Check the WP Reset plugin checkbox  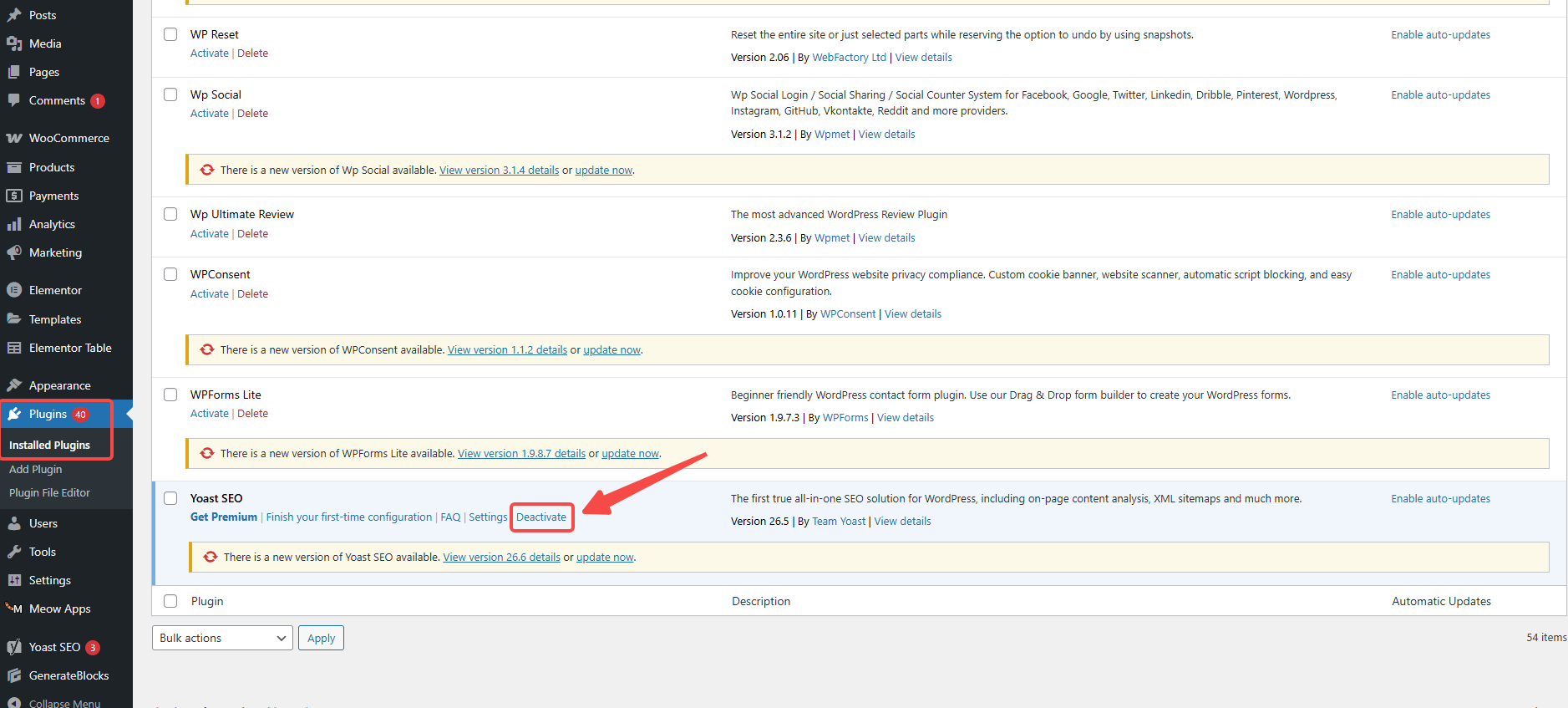170,34
